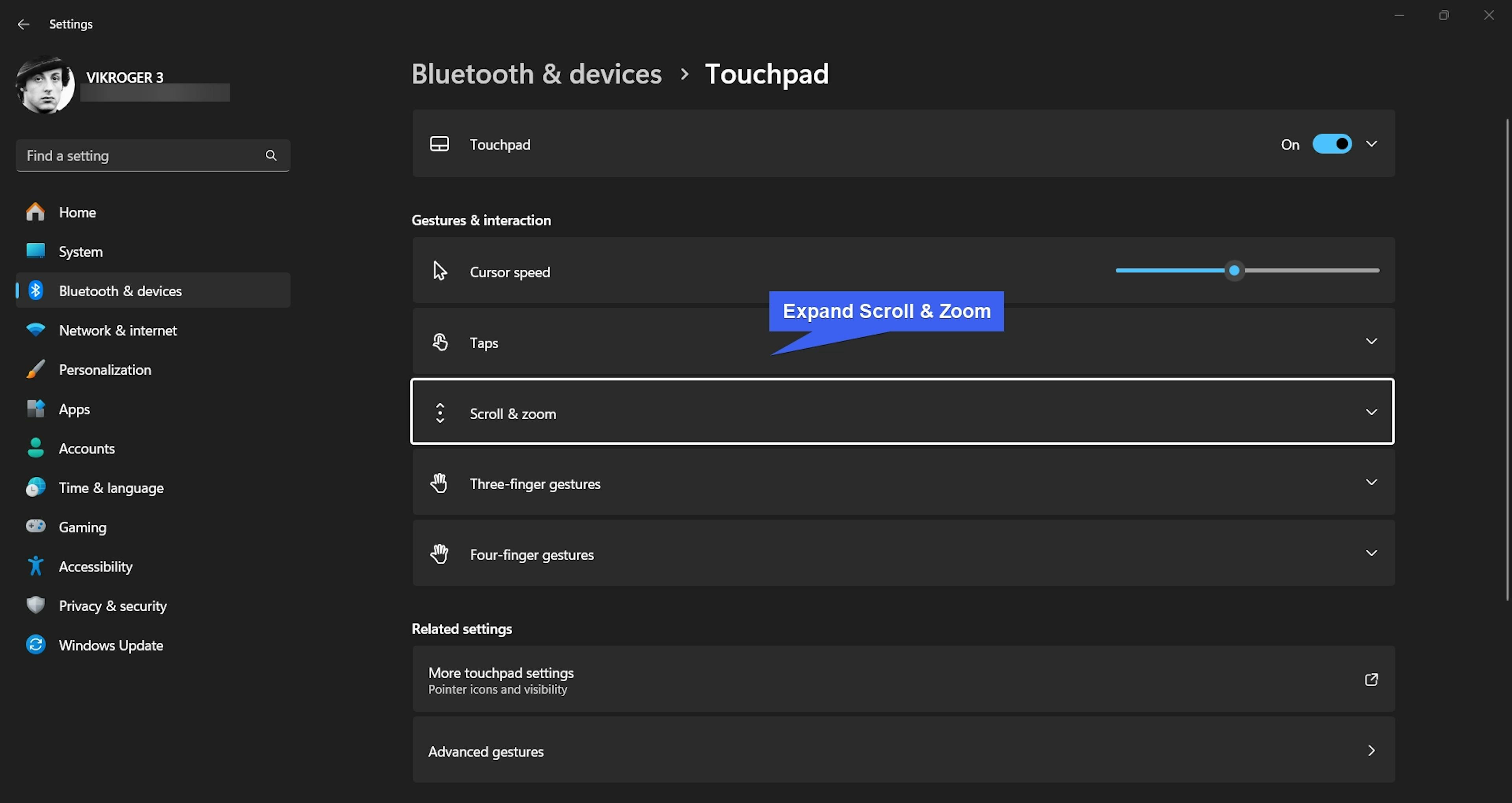Click the Accessibility figure icon
Image resolution: width=1512 pixels, height=803 pixels.
[x=35, y=566]
